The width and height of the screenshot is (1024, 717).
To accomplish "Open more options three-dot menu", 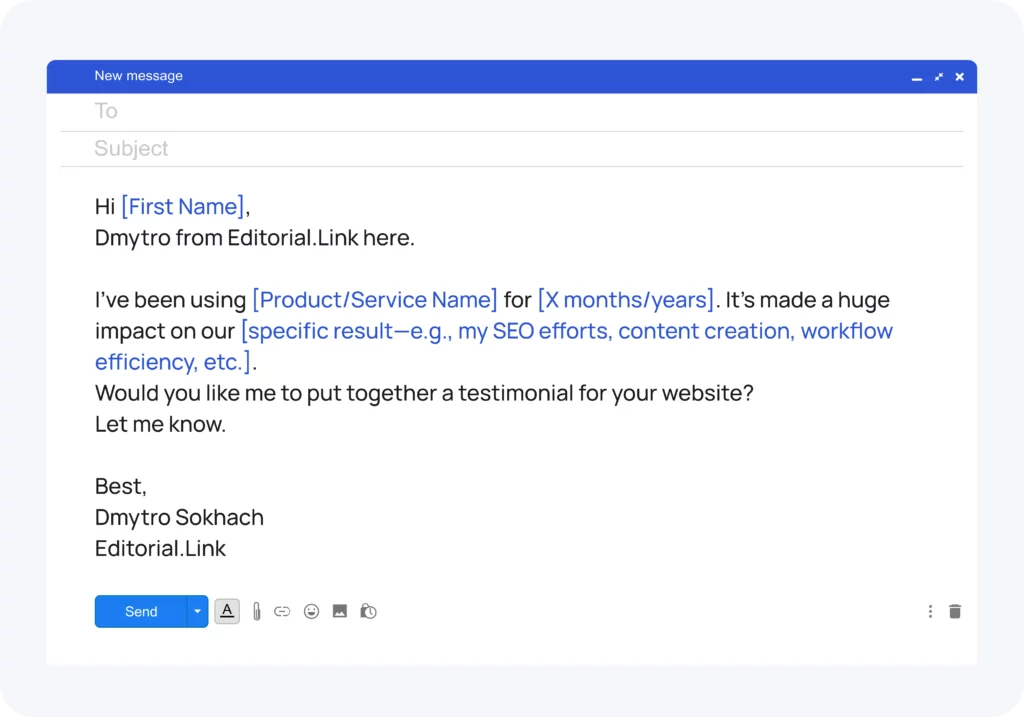I will [x=930, y=611].
